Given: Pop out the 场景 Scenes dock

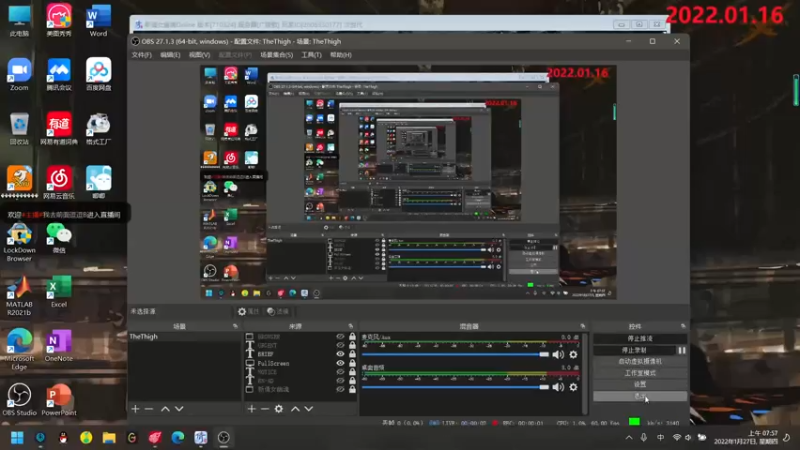Looking at the screenshot, I should [x=235, y=326].
